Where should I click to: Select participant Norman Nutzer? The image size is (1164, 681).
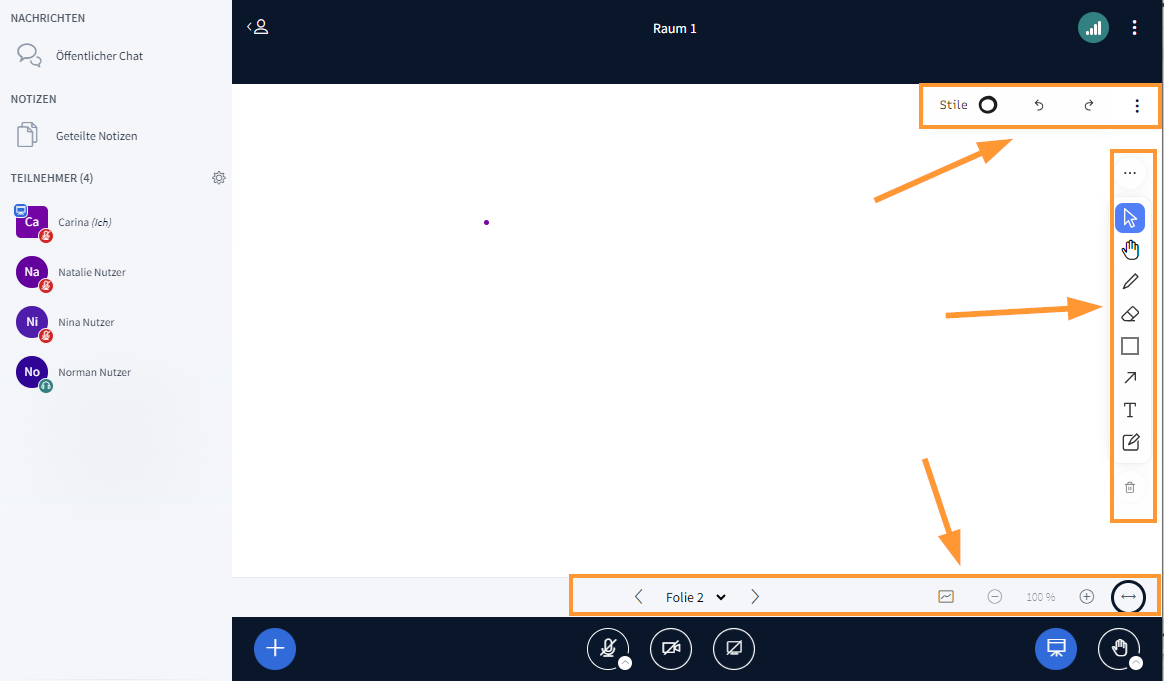(94, 372)
